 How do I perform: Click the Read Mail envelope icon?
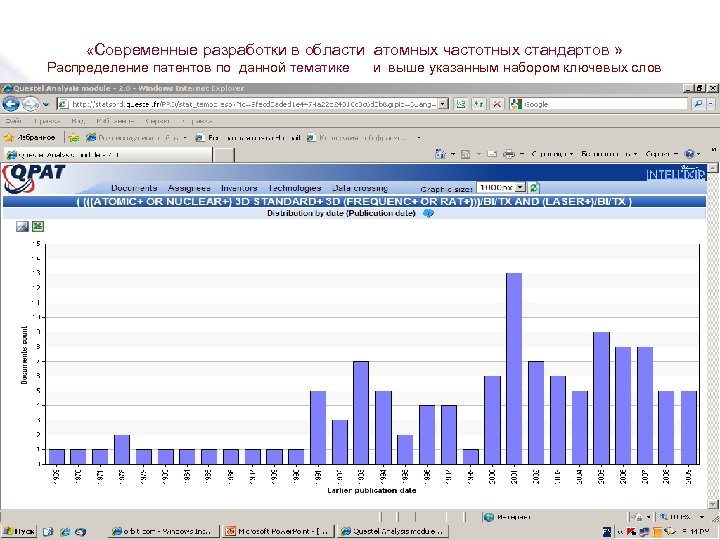(x=492, y=154)
